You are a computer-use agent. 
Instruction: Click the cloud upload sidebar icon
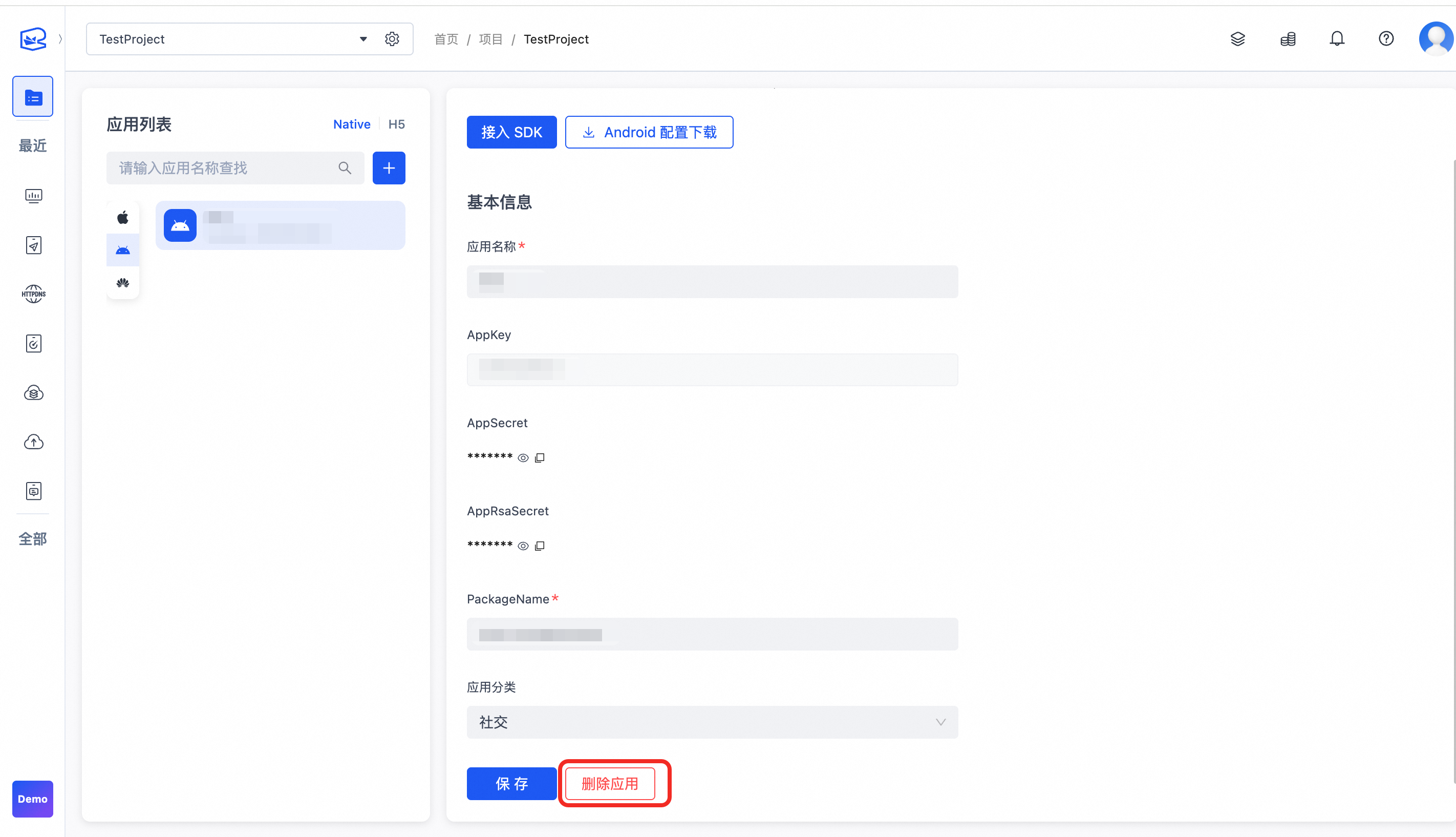pyautogui.click(x=33, y=442)
